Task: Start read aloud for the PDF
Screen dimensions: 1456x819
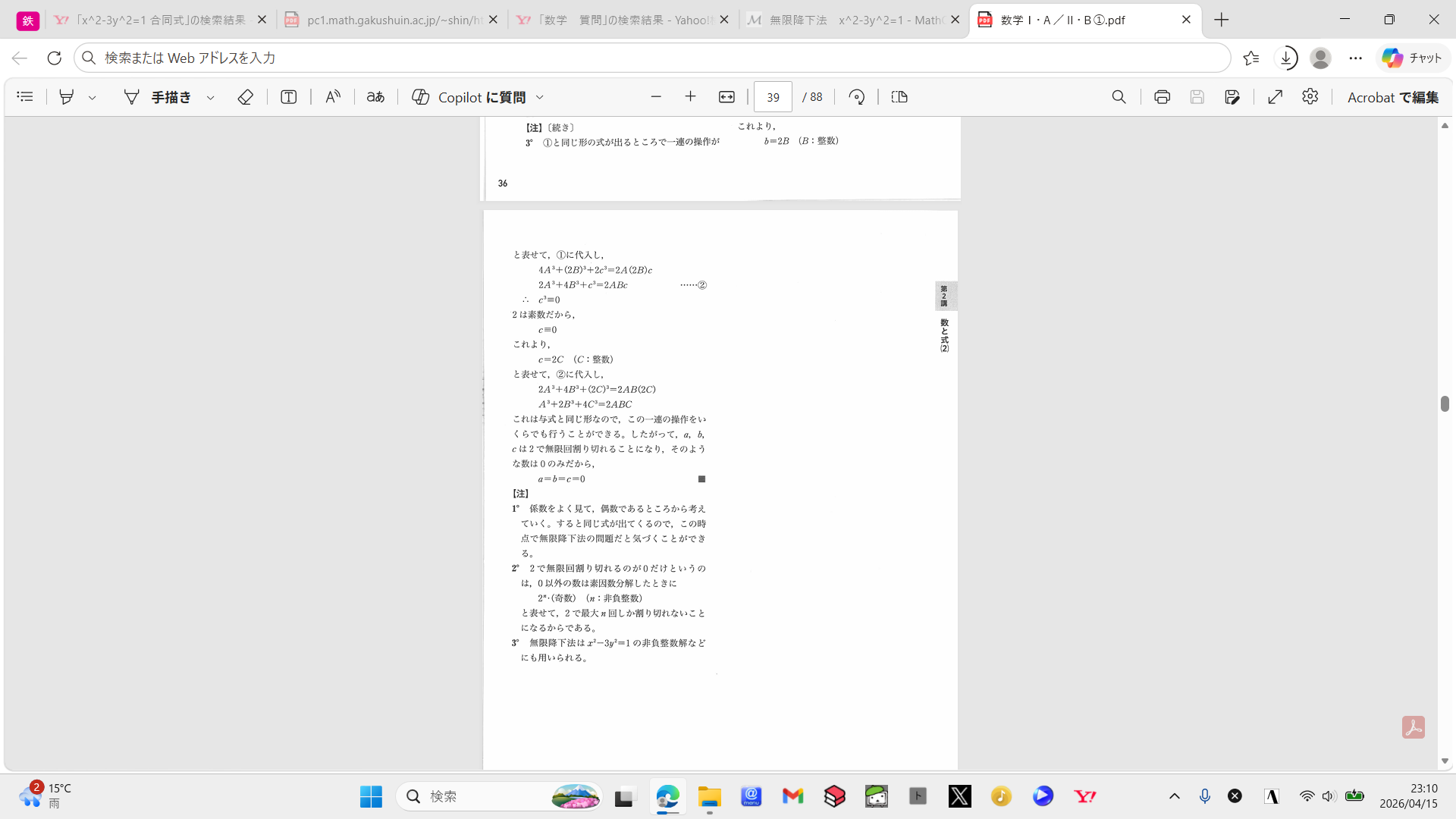Action: point(332,96)
